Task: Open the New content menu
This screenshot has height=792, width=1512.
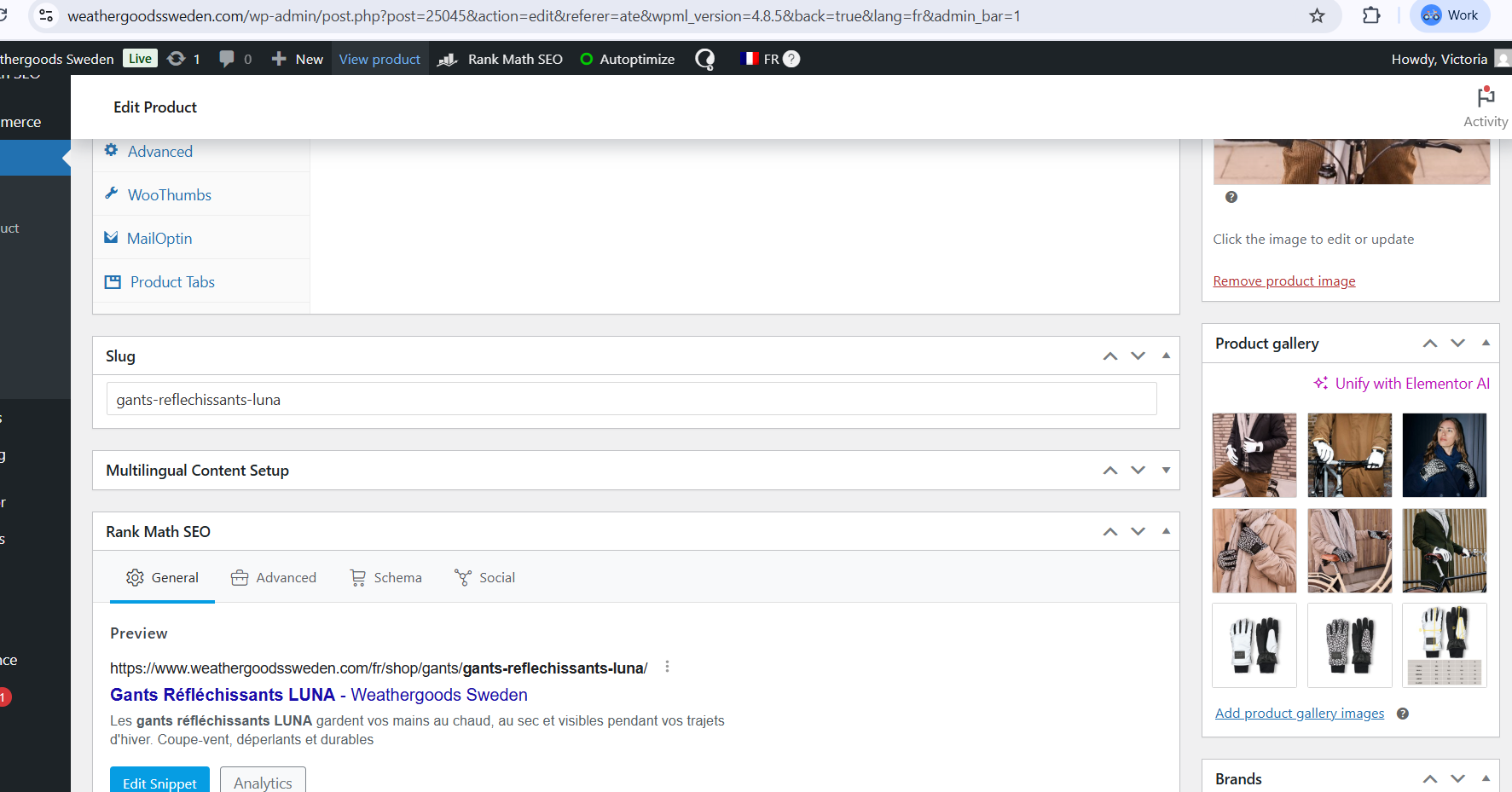Action: [297, 59]
